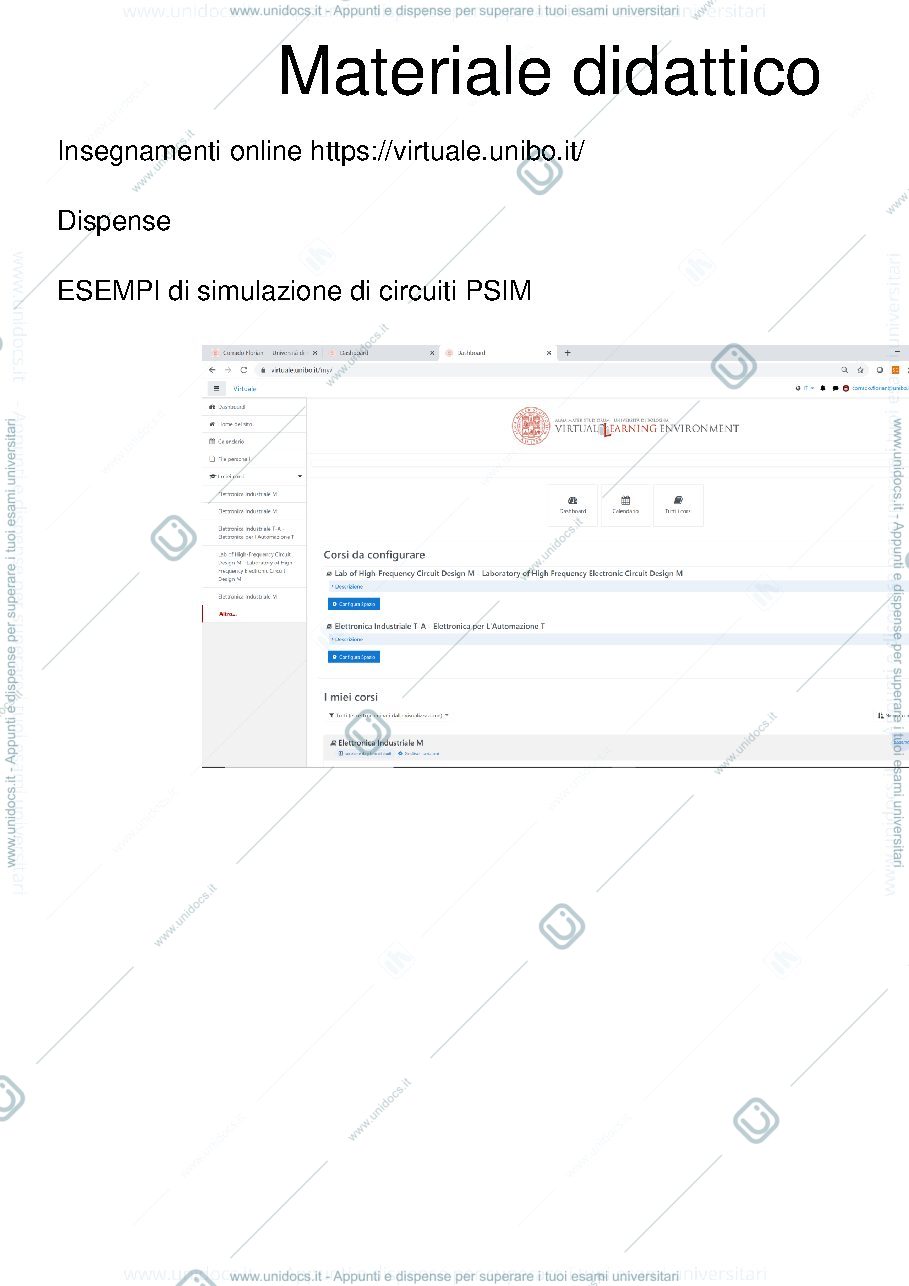
Task: Open the sort dropdown right of I miei corsi
Action: [893, 715]
